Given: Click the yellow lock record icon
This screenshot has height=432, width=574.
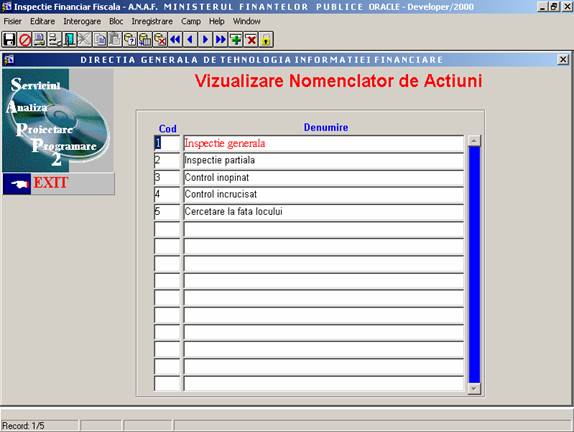Looking at the screenshot, I should coord(266,40).
